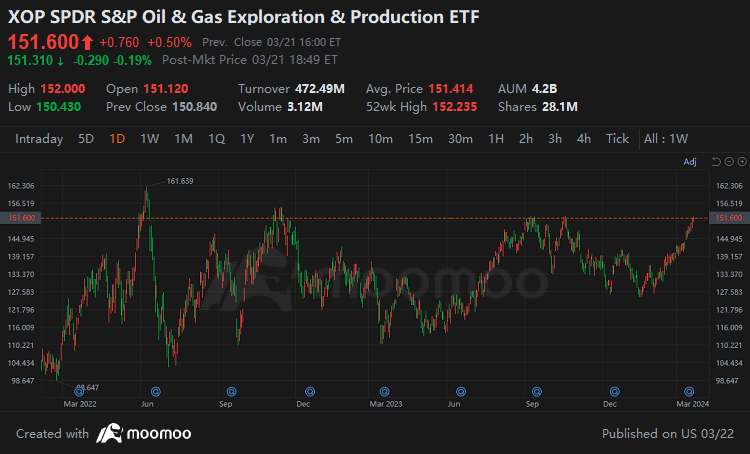
Task: Select the 4h interval
Action: pos(584,139)
